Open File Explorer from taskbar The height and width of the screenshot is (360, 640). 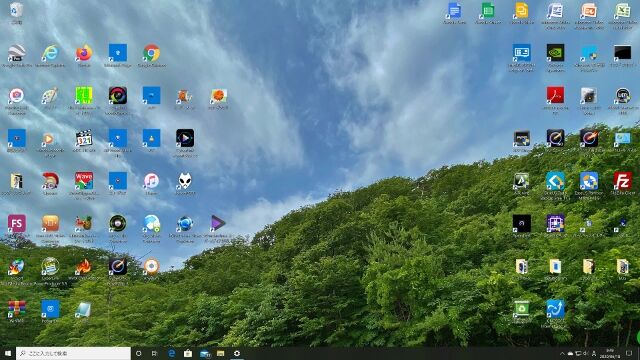[221, 353]
